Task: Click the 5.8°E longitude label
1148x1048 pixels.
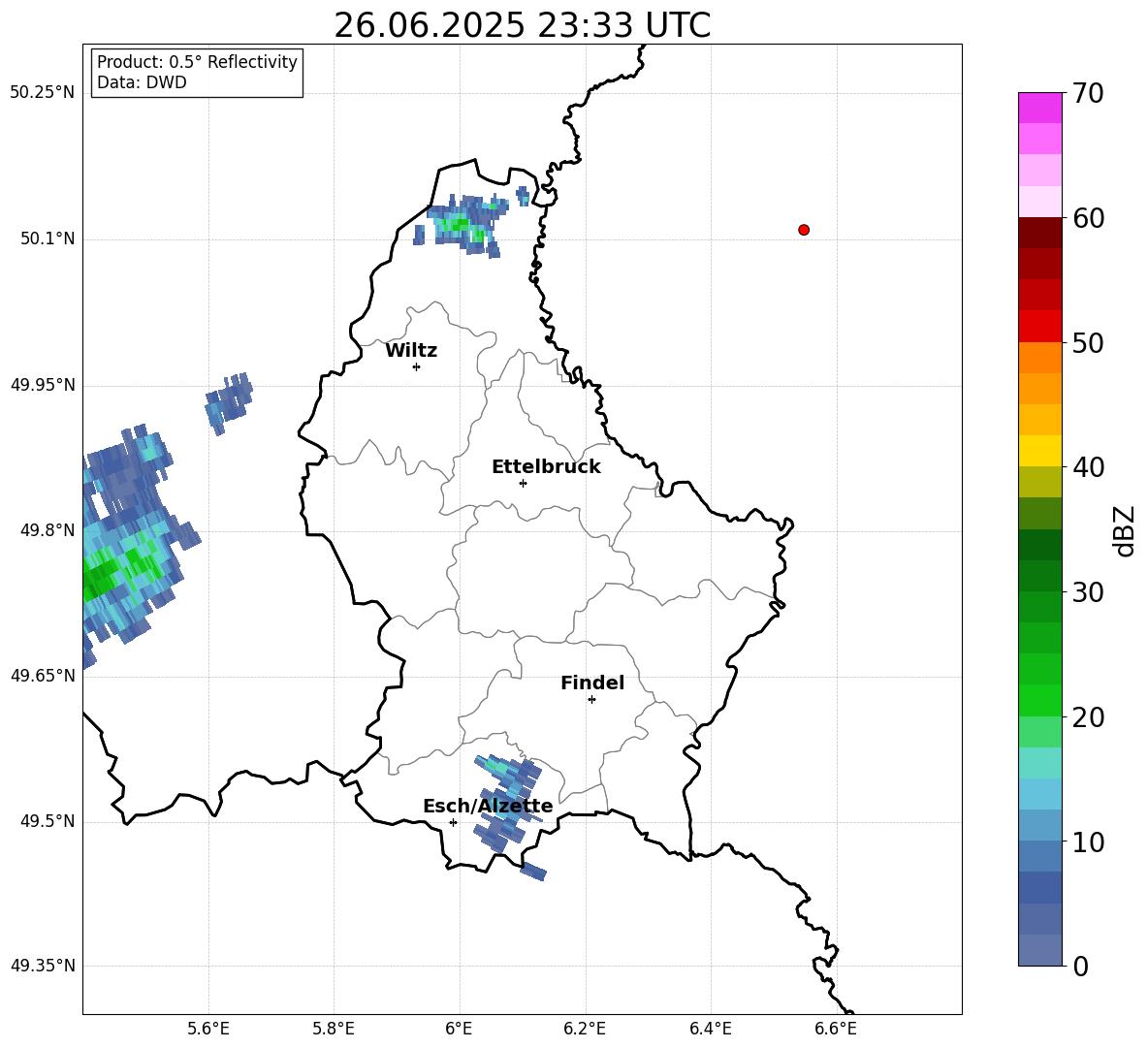Action: tap(334, 1029)
